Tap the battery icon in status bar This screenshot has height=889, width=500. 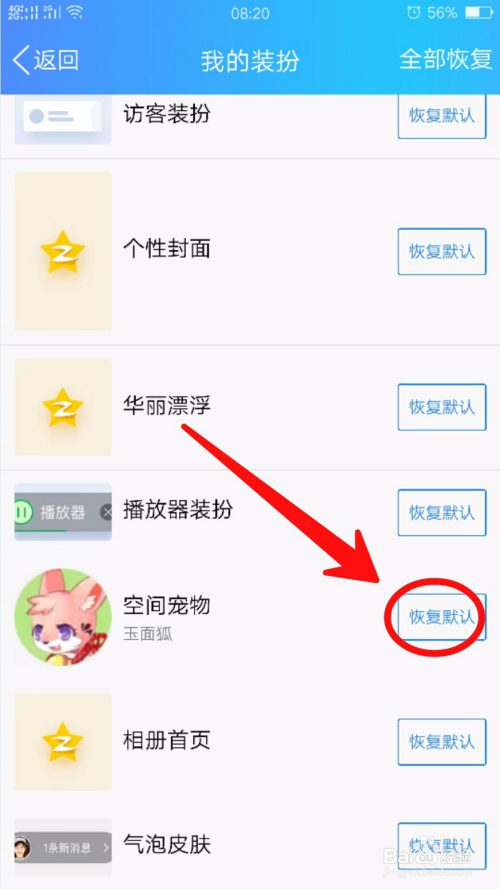(478, 12)
